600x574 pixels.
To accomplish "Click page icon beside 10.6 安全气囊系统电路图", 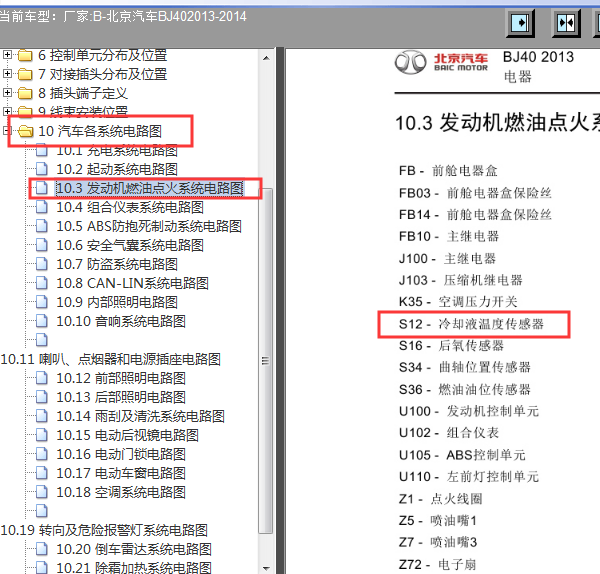I will (x=42, y=245).
